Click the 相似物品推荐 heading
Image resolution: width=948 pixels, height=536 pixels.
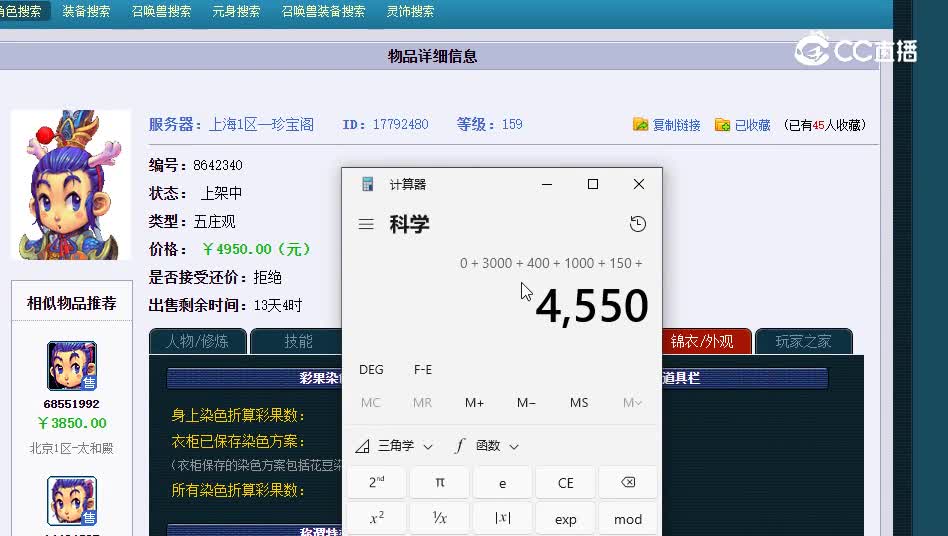click(x=71, y=303)
